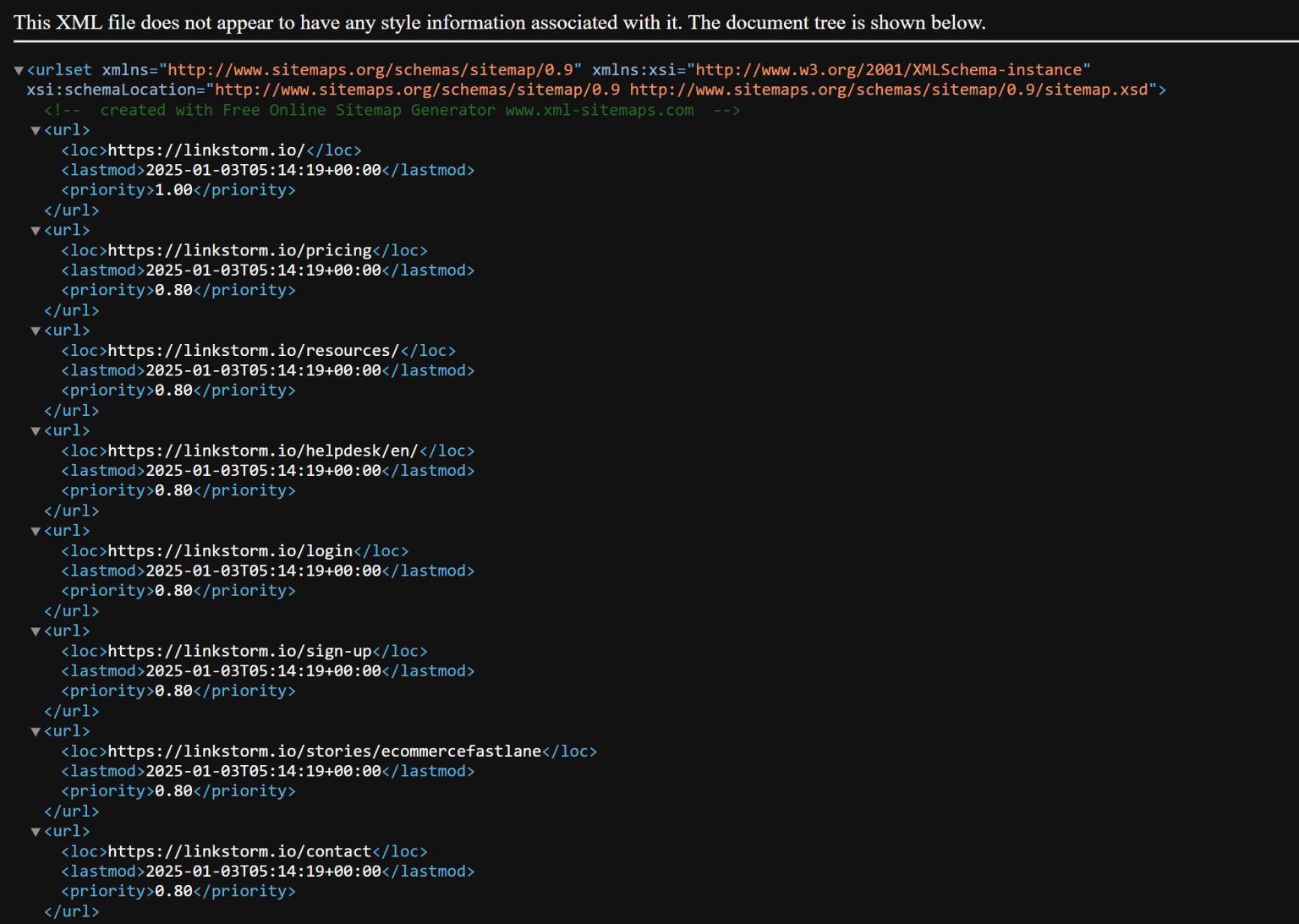Click the loc text https://linkstorm.io/pricing
The width and height of the screenshot is (1299, 924).
[240, 250]
